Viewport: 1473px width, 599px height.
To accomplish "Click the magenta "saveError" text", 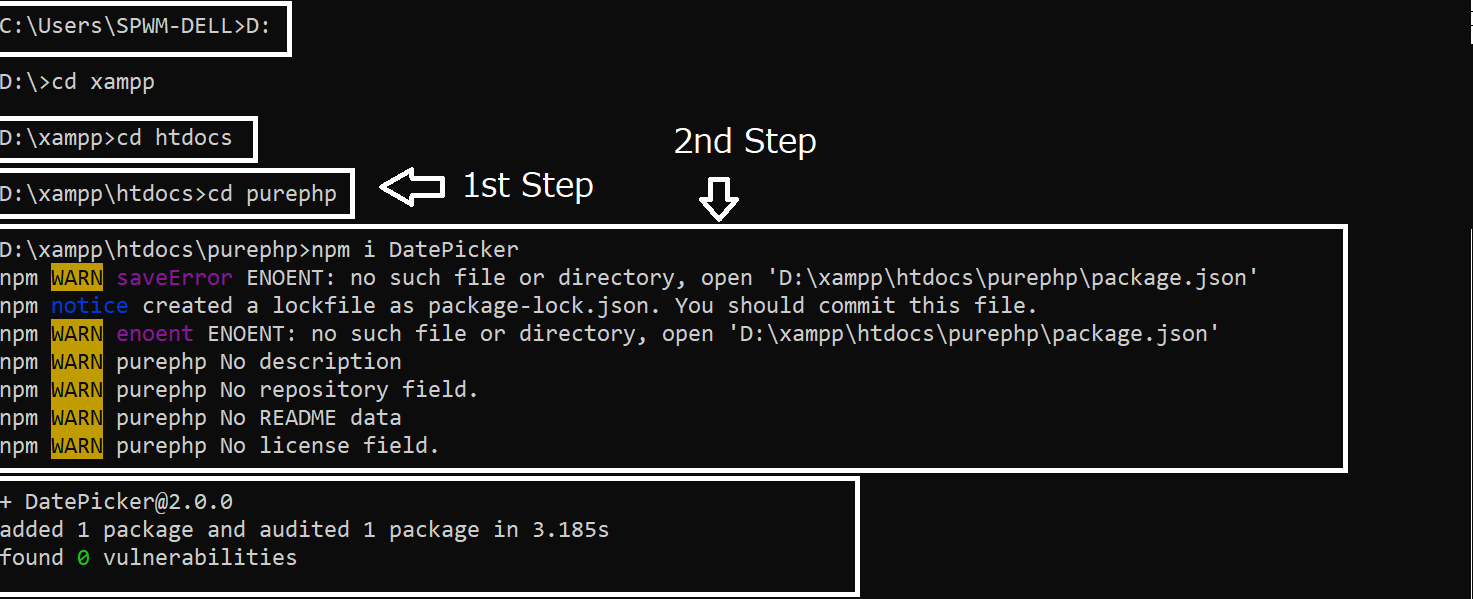I will click(x=174, y=277).
